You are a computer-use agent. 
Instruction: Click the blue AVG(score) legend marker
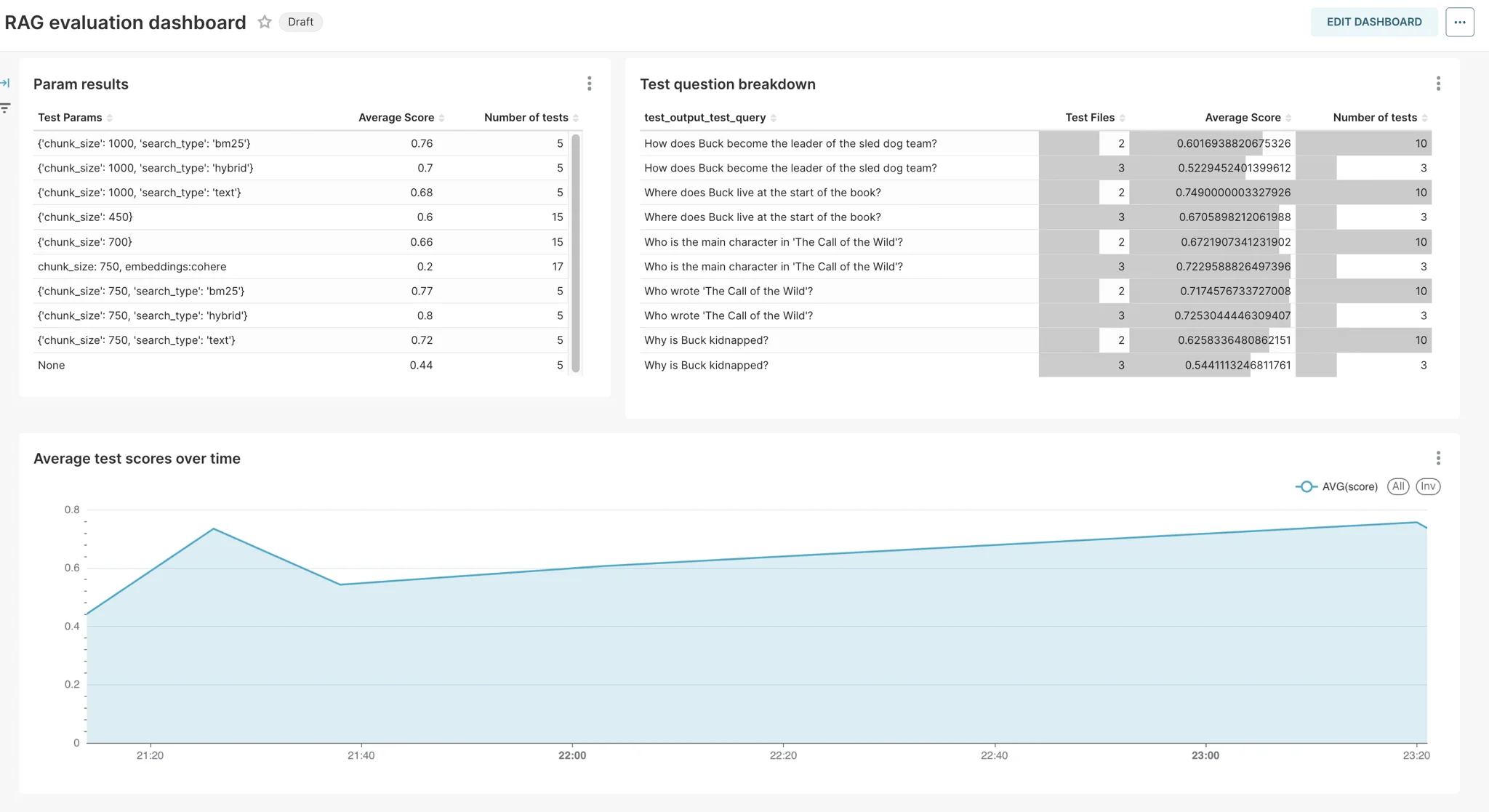[x=1306, y=486]
